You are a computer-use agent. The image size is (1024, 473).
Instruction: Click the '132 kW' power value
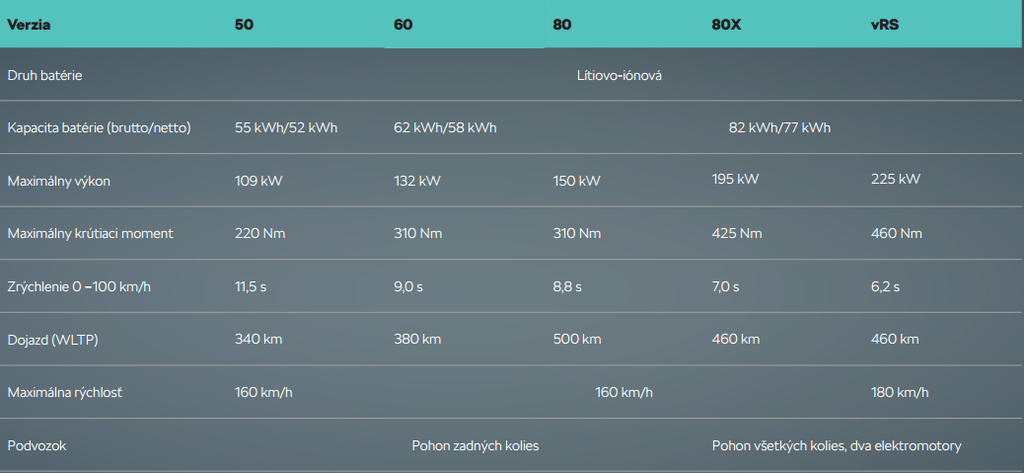(417, 181)
